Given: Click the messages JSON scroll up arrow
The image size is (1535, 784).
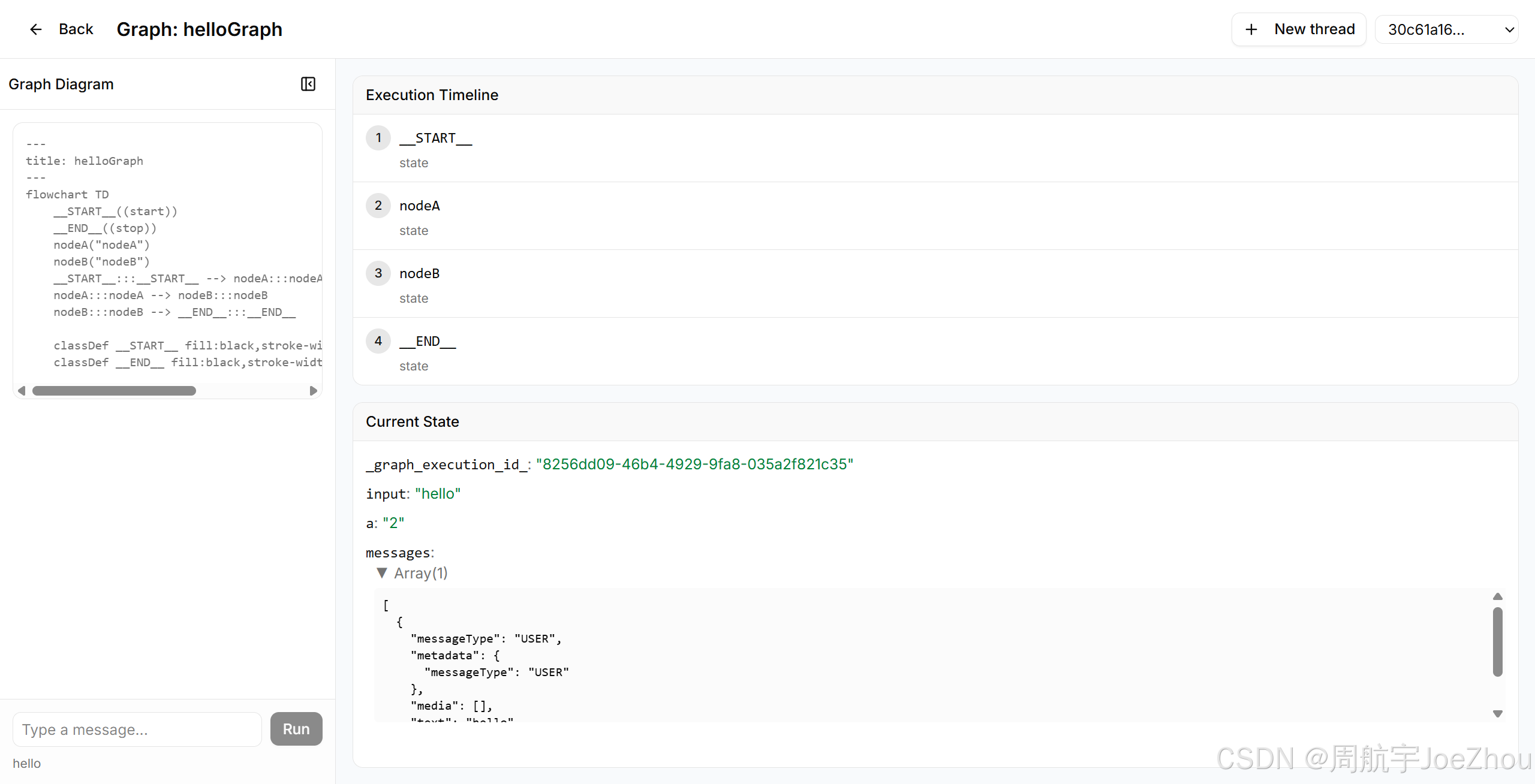Looking at the screenshot, I should tap(1498, 596).
